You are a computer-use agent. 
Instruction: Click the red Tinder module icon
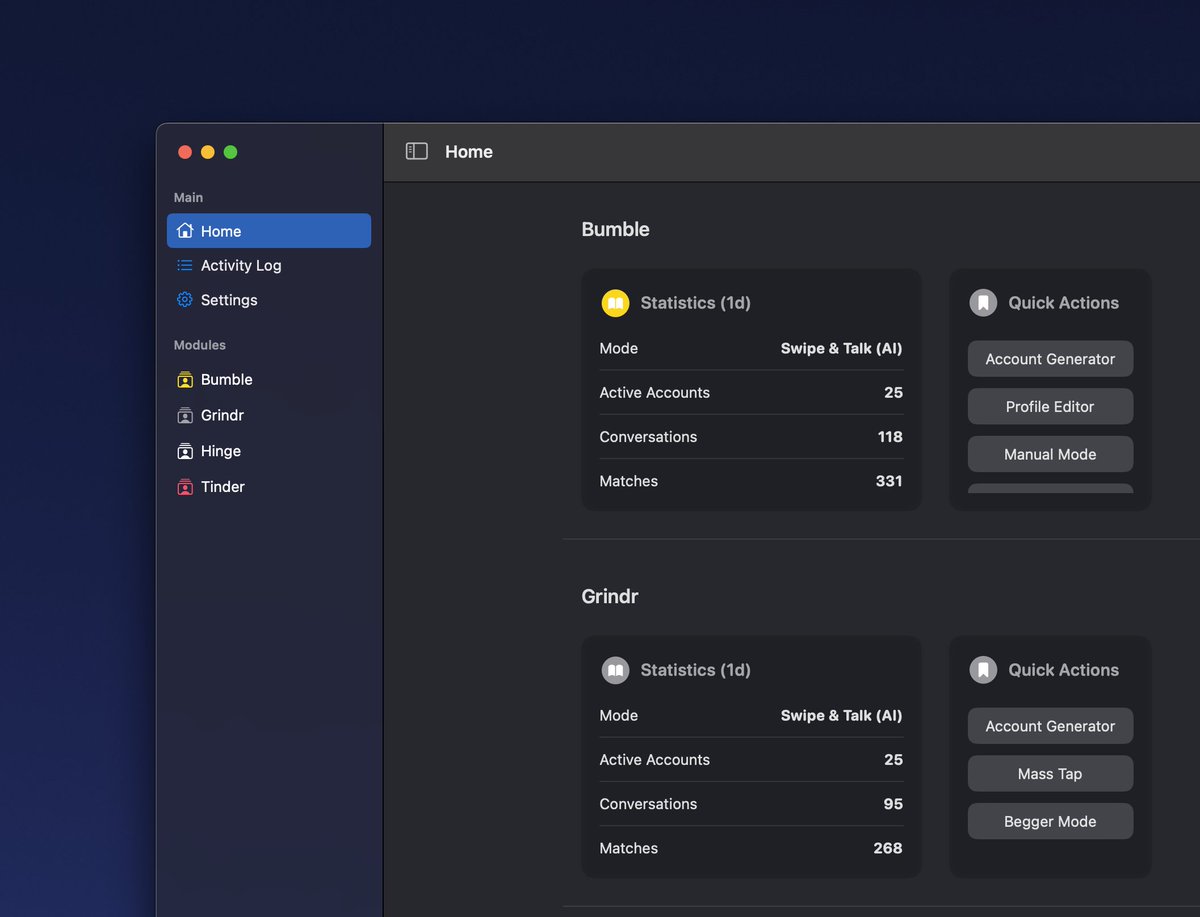pyautogui.click(x=185, y=487)
